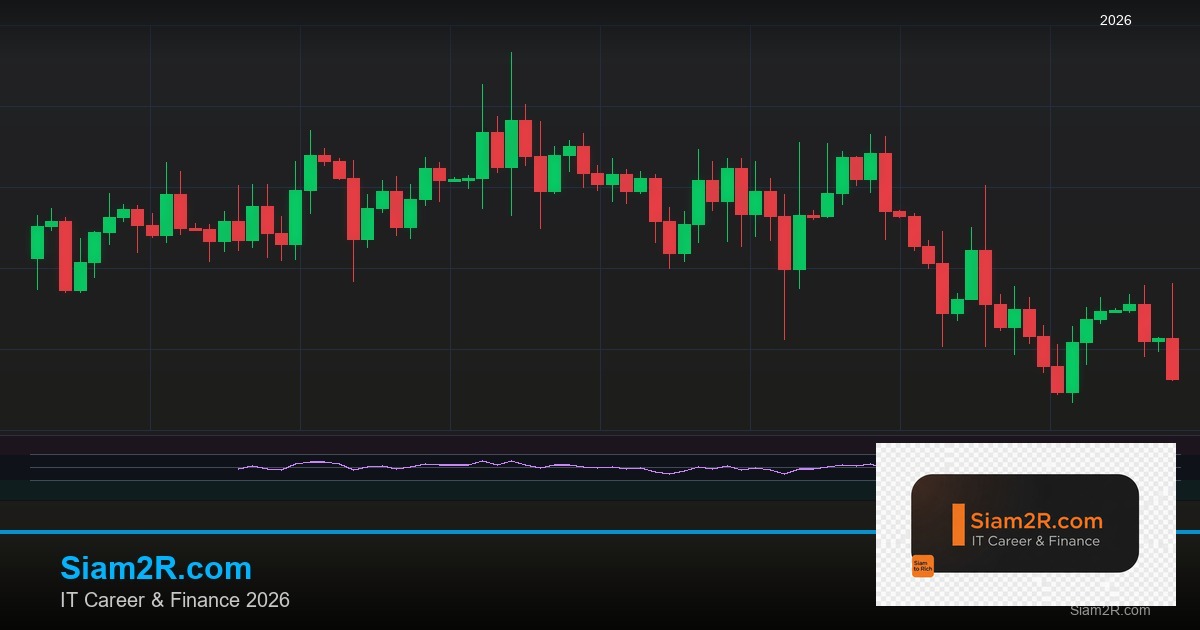
Task: Open the Siam2R.com link at bottom left
Action: point(157,568)
